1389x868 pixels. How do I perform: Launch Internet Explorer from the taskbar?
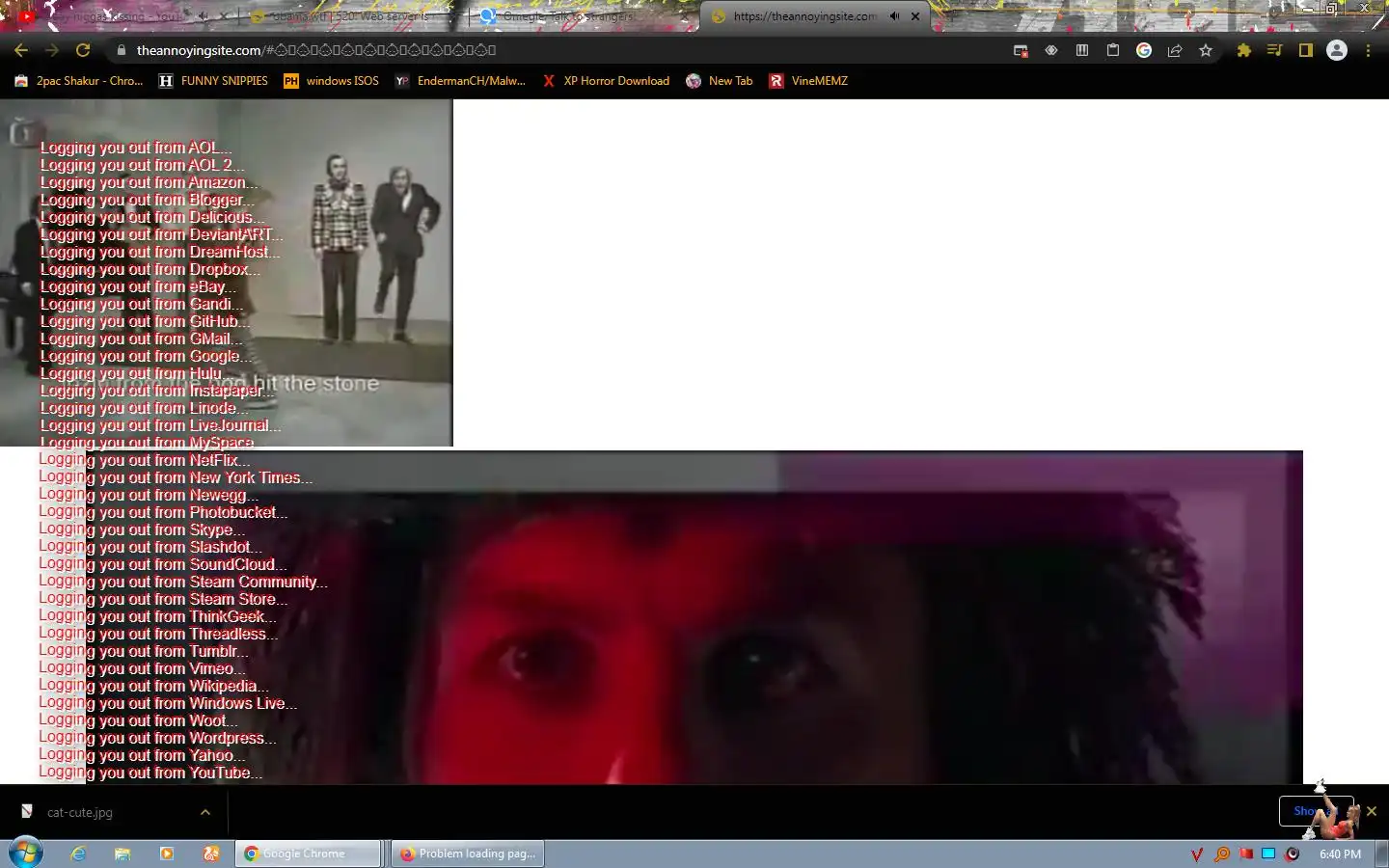79,854
